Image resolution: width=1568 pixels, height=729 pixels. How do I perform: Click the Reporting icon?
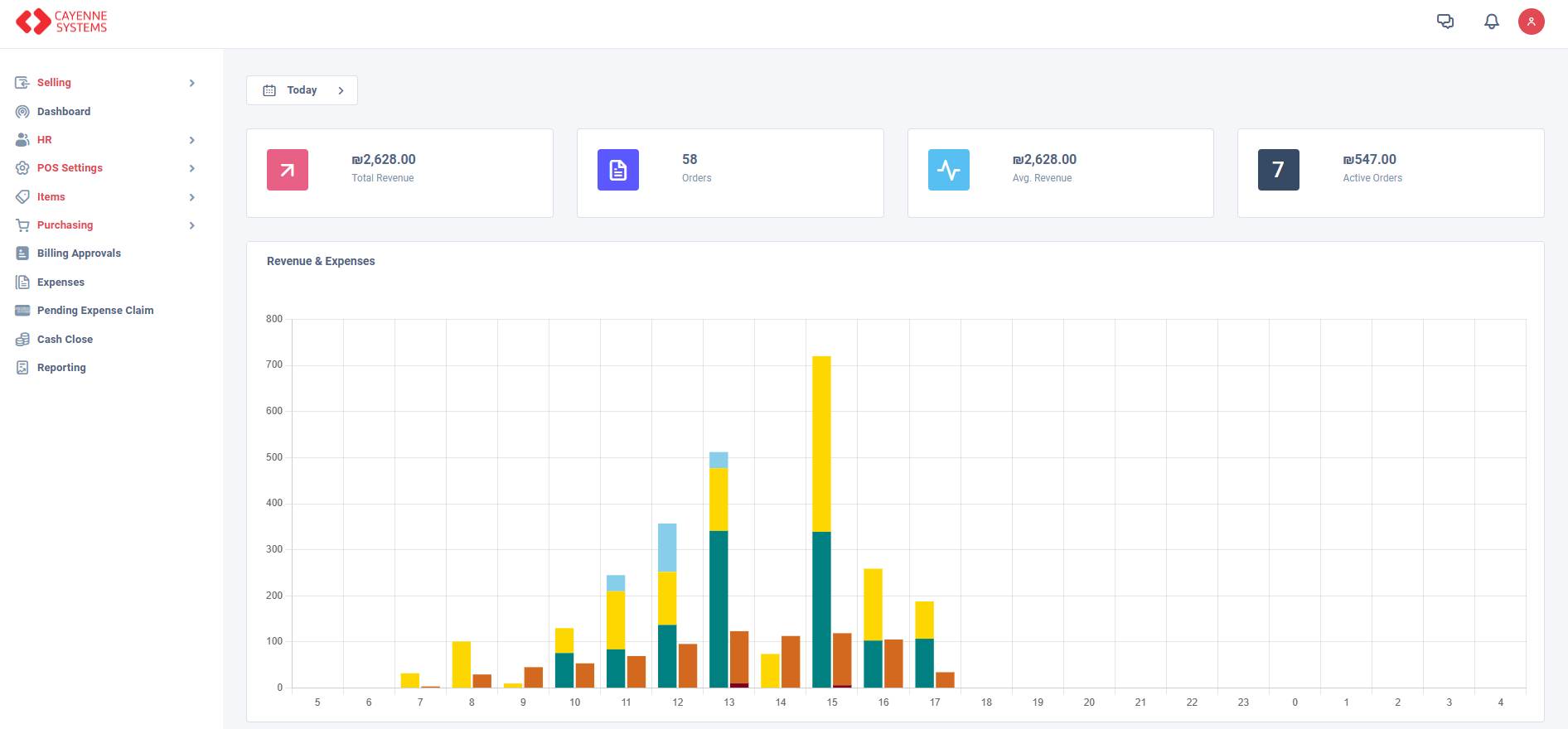point(22,368)
